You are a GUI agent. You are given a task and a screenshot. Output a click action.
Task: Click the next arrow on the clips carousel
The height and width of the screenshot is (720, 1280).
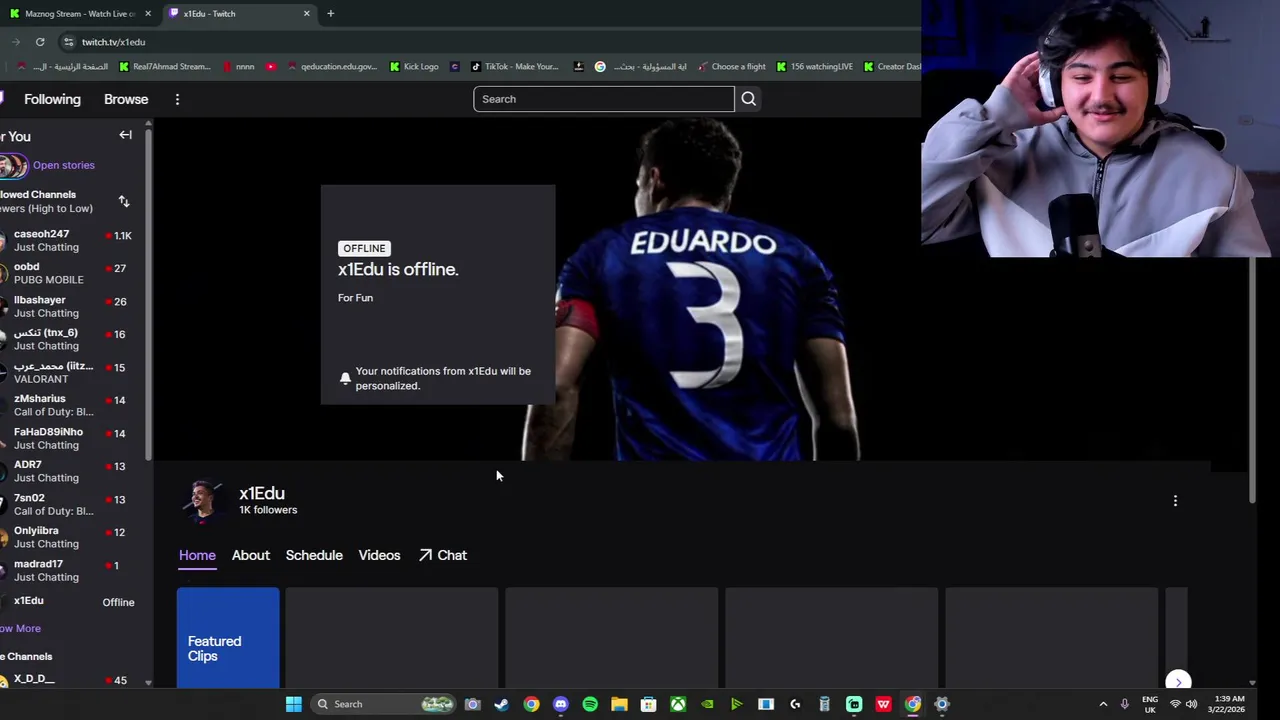(x=1178, y=681)
